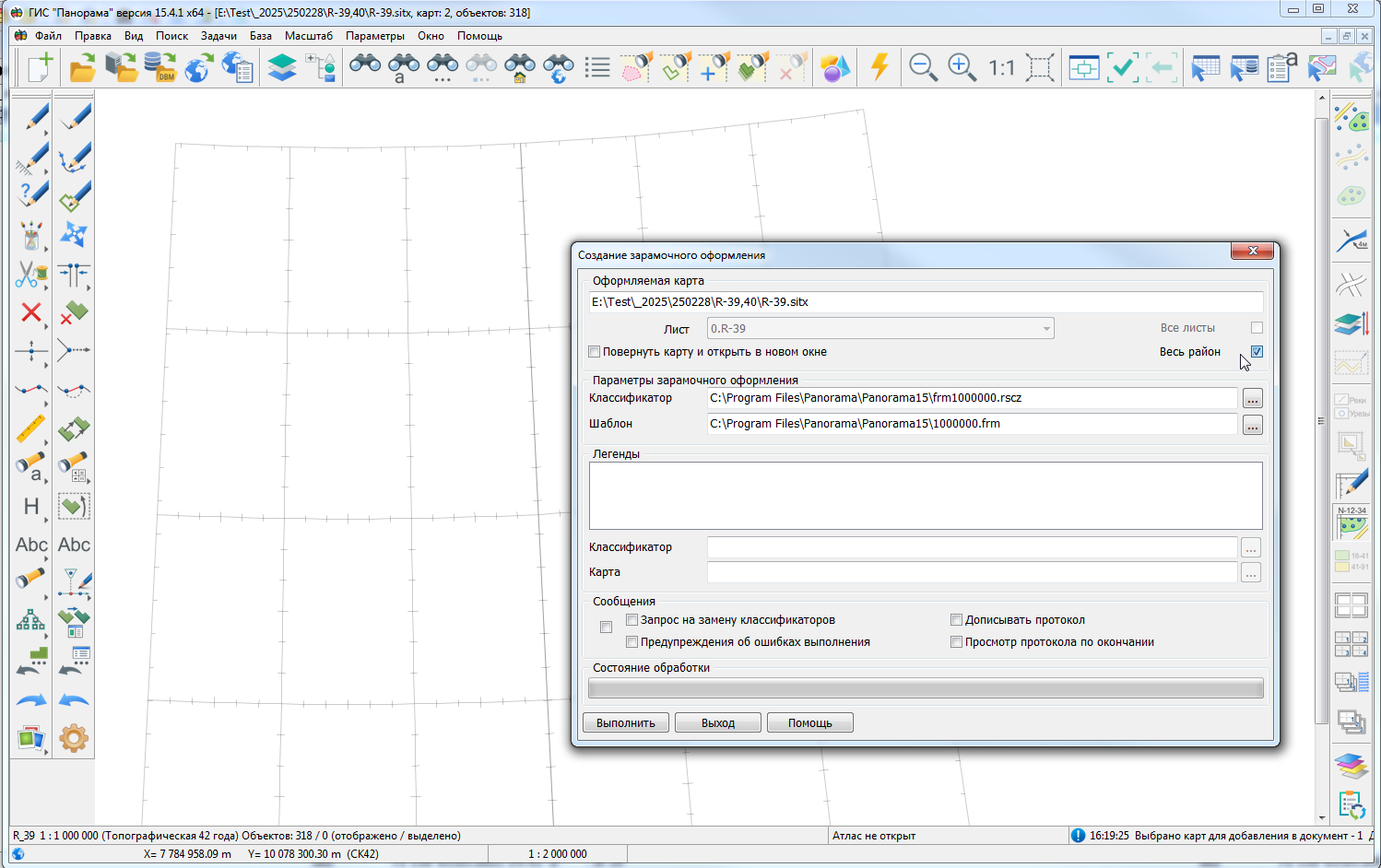Screen dimensions: 1381x868
Task: Click the red X delete tool
Action: [x=31, y=312]
